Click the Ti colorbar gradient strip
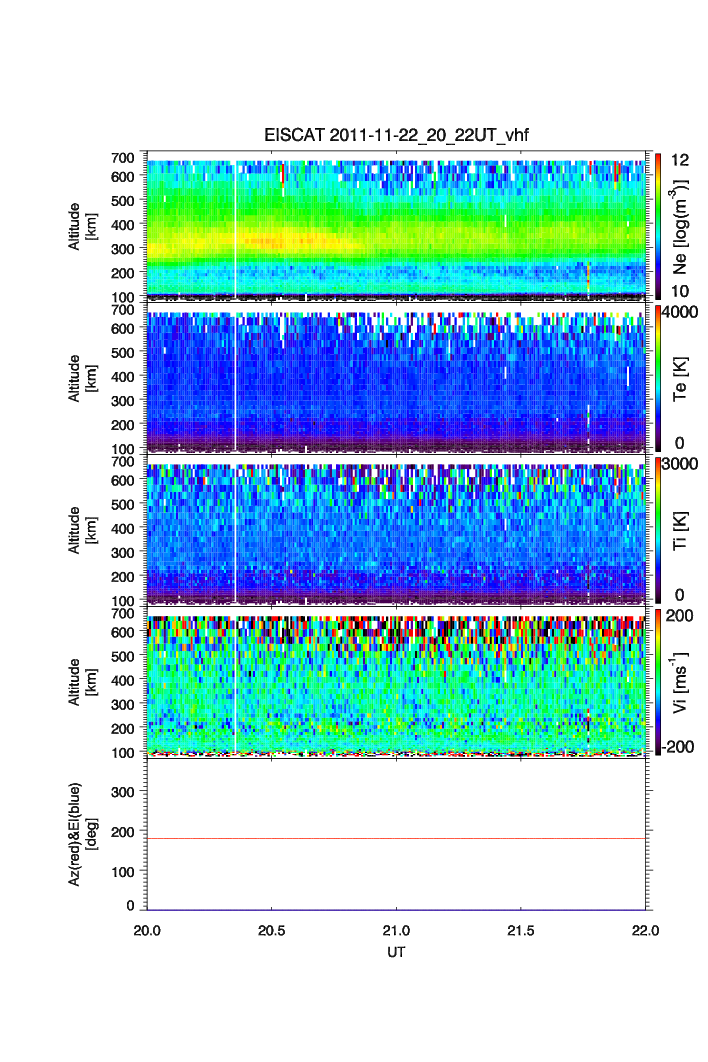Viewport: 708px width, 1062px height. (x=658, y=530)
